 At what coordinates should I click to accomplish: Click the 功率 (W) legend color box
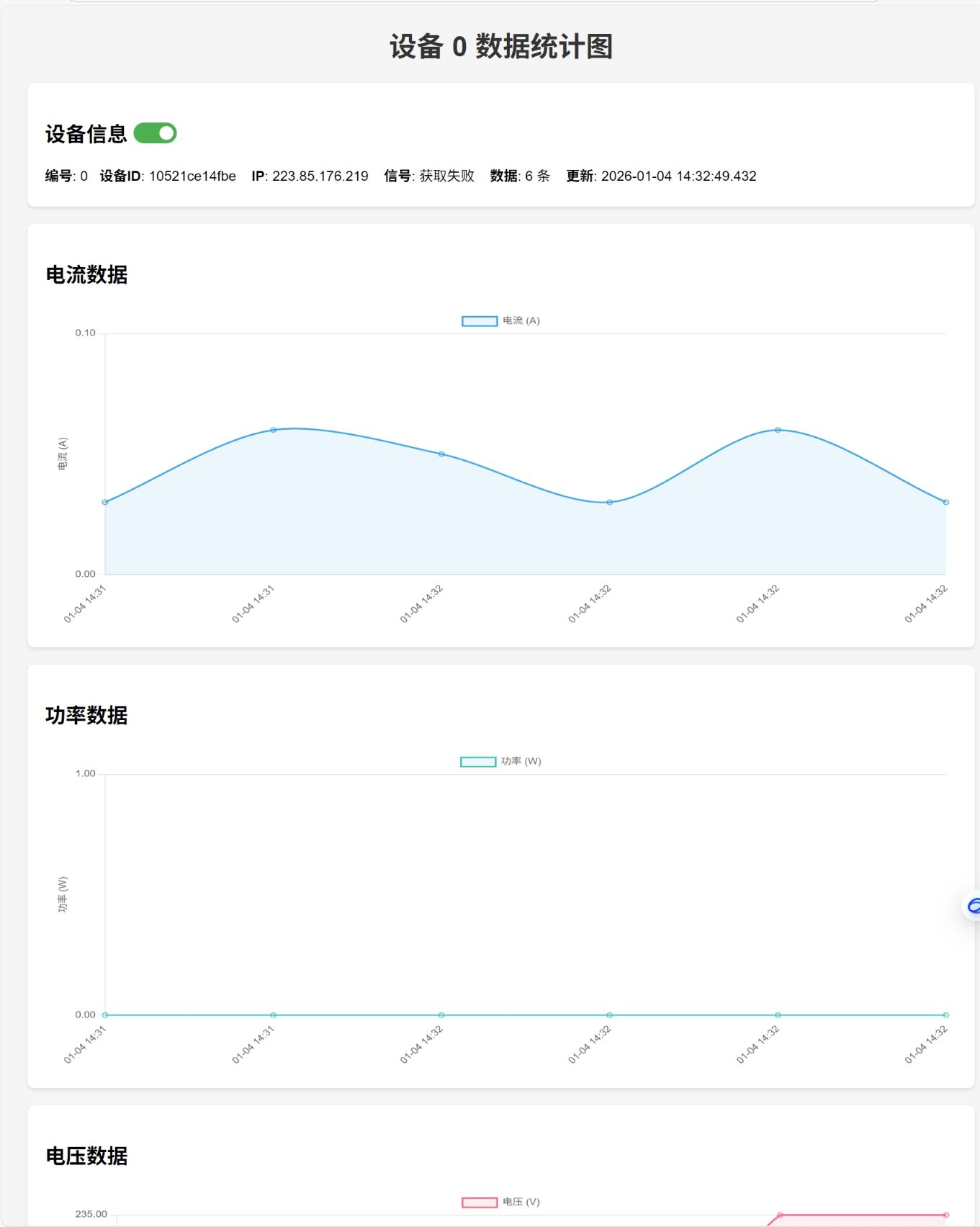[x=477, y=762]
